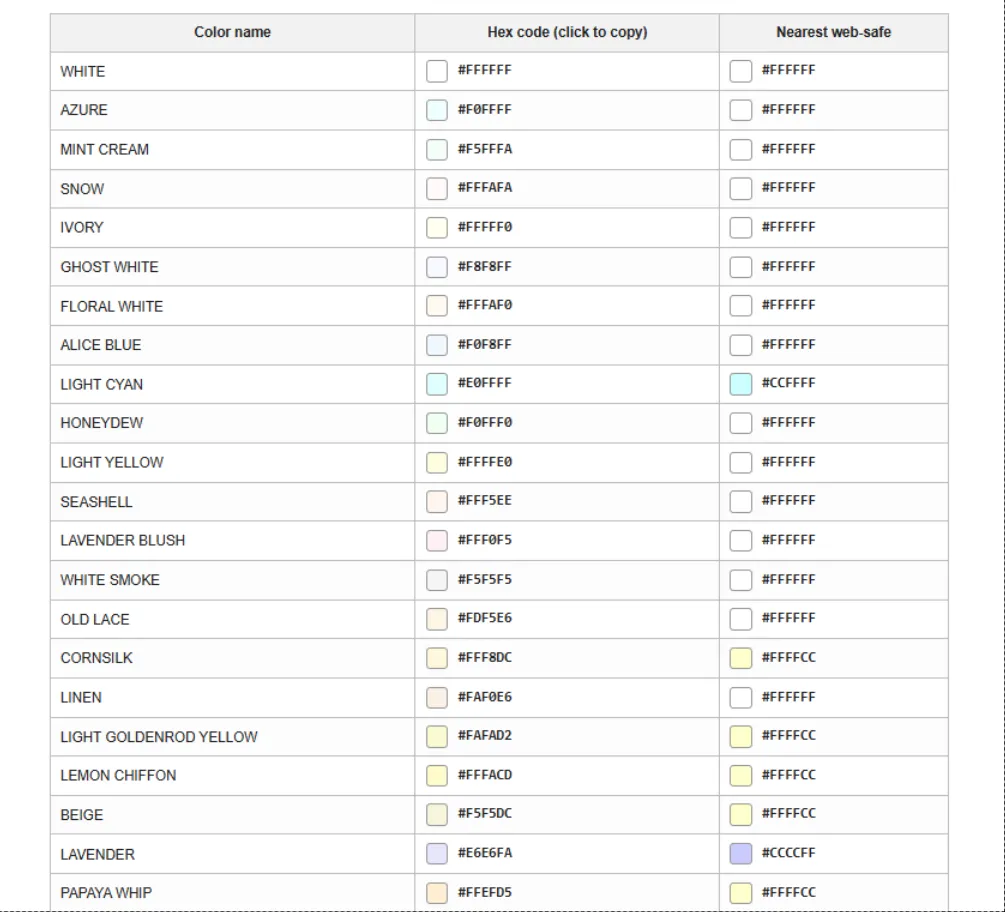Click the #FAF0E6 hex code text
Screen dimensions: 1005x912
click(x=485, y=696)
